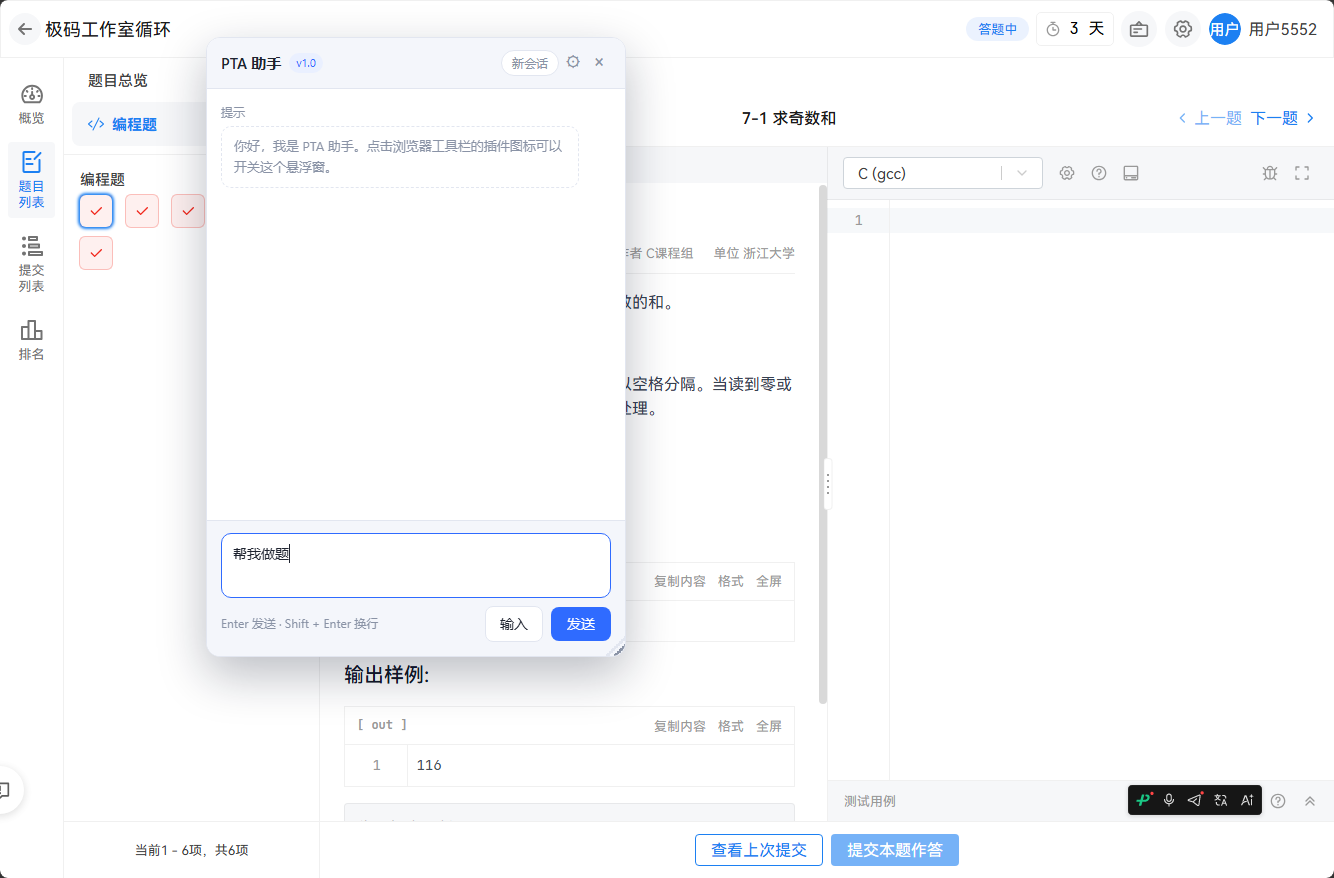Click 全屏 in the out sample box
This screenshot has width=1334, height=878.
[x=769, y=726]
